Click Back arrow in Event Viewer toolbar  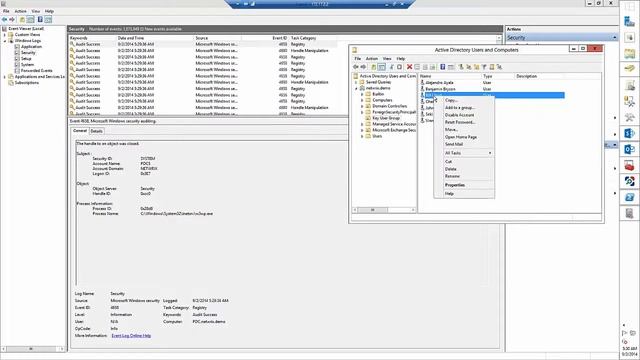5,19
